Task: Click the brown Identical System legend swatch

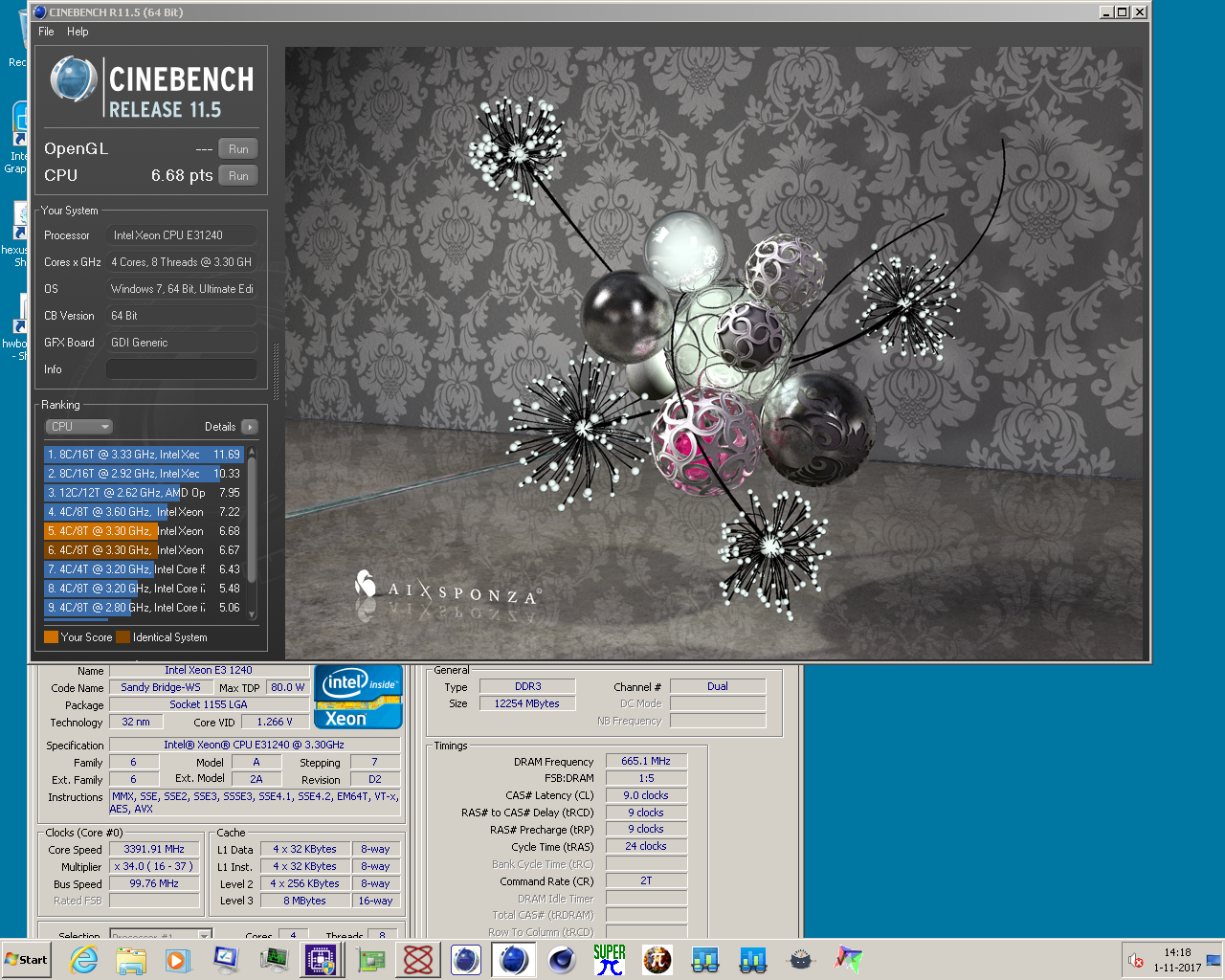Action: [x=123, y=637]
